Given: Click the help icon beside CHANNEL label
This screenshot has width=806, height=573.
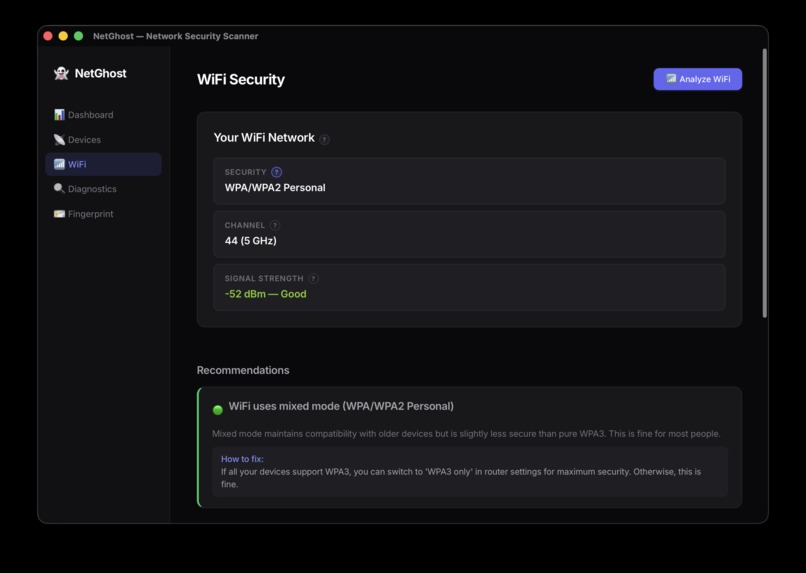Looking at the screenshot, I should [x=275, y=225].
